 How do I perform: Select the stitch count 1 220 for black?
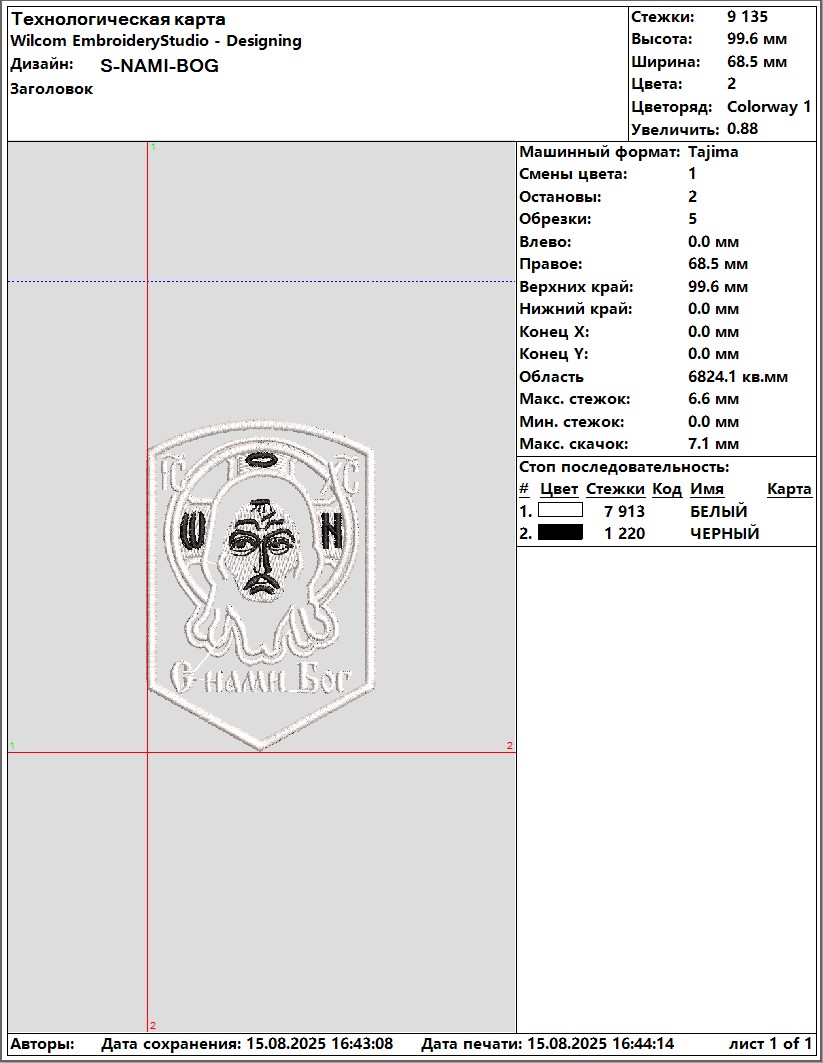coord(624,534)
